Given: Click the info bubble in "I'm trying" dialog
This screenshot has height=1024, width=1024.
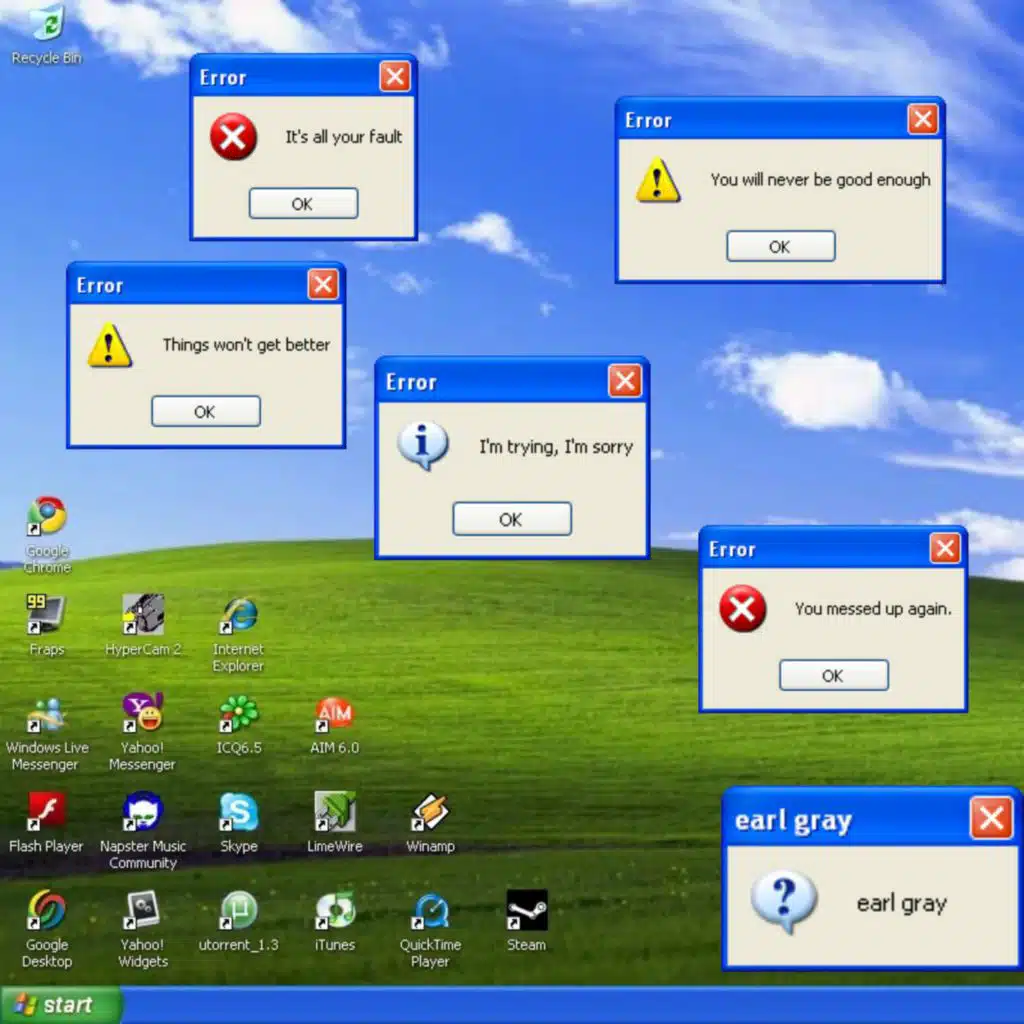Looking at the screenshot, I should pyautogui.click(x=423, y=445).
